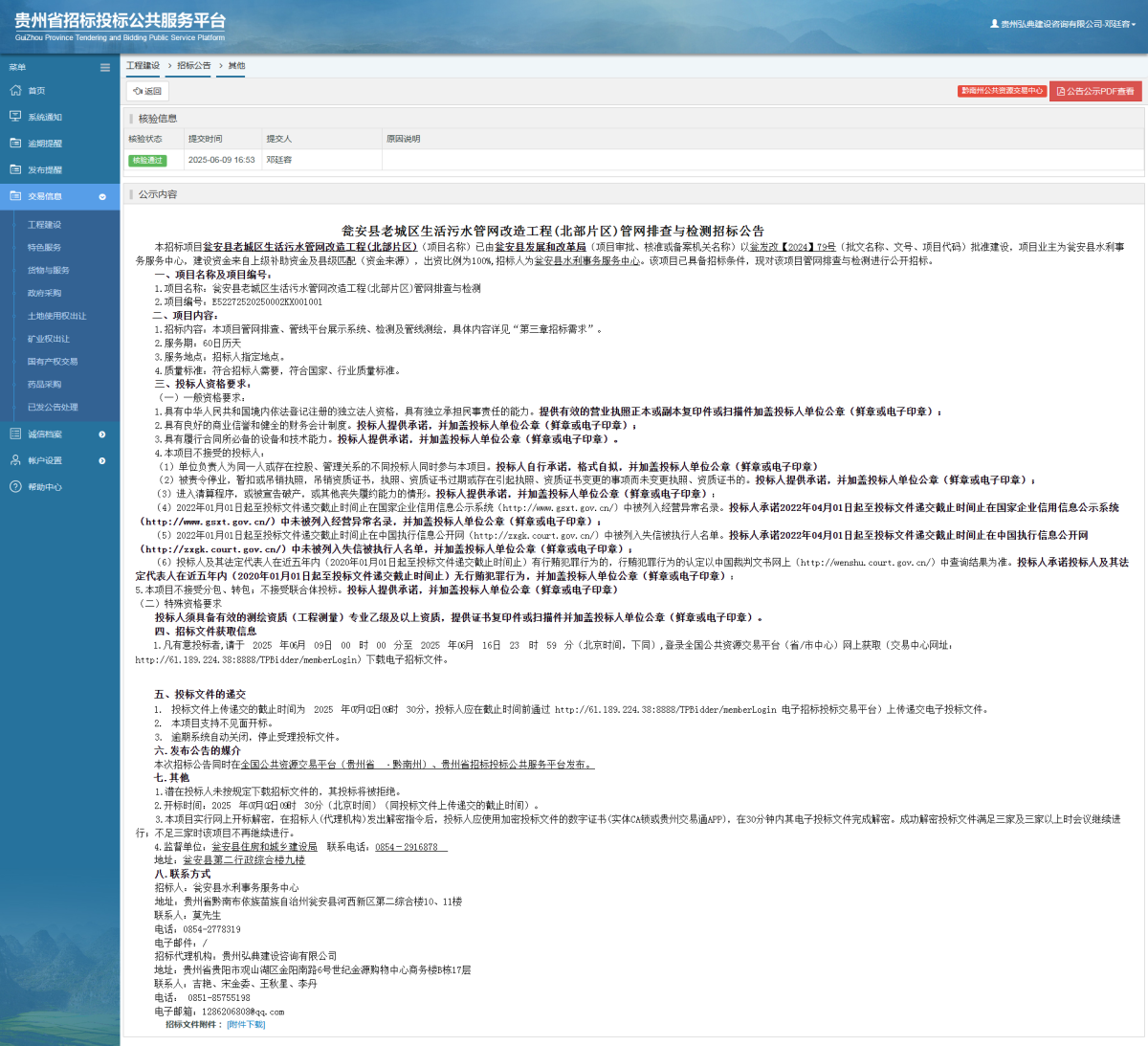Click the 帮助中心 question mark icon
Image resolution: width=1148 pixels, height=1046 pixels.
15,487
